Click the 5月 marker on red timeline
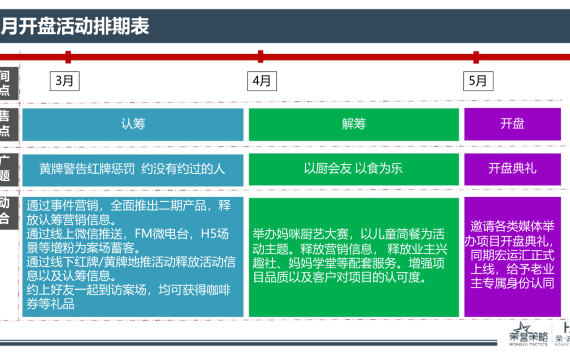Viewport: 570px width, 360px height. point(476,57)
